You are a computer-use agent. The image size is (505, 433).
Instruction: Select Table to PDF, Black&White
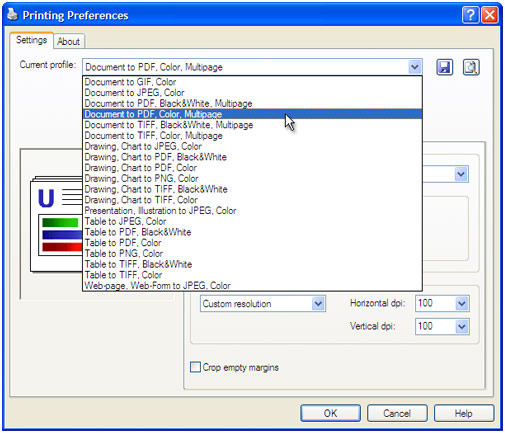[252, 232]
